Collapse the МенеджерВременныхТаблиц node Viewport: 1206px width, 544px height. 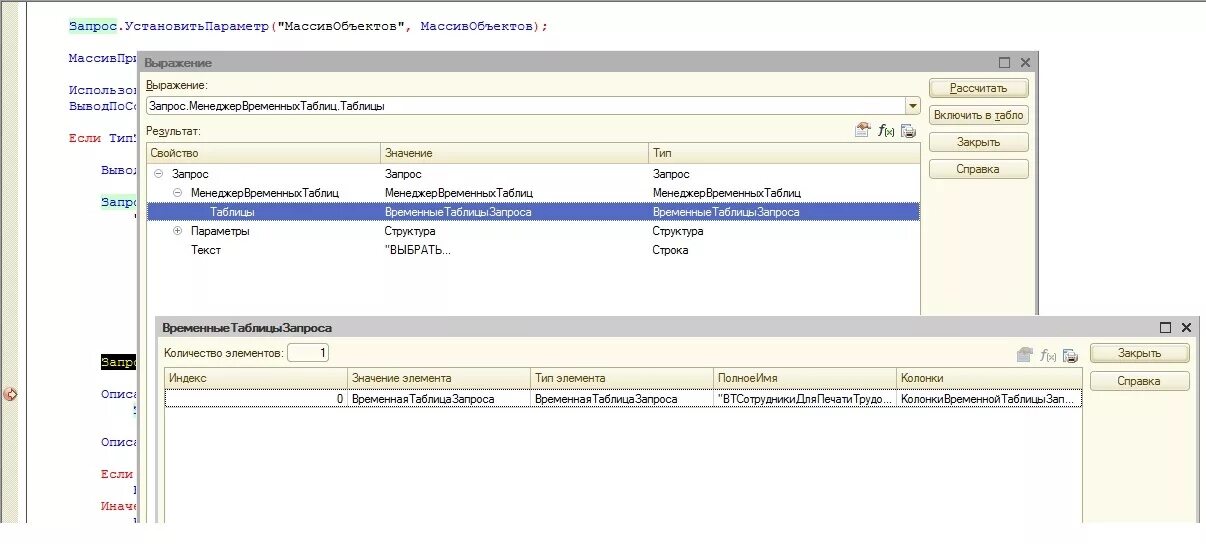(x=177, y=193)
